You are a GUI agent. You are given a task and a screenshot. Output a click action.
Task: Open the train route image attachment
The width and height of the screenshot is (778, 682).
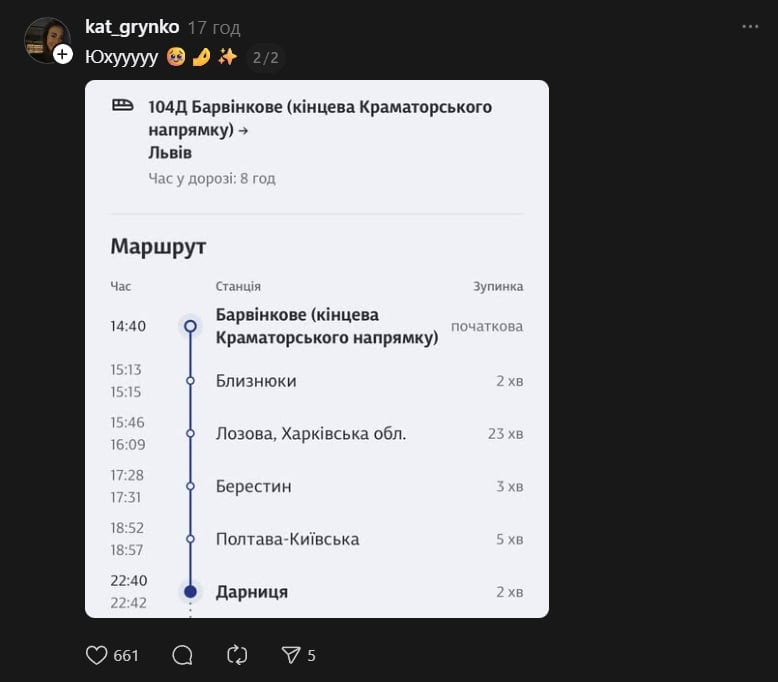click(317, 348)
